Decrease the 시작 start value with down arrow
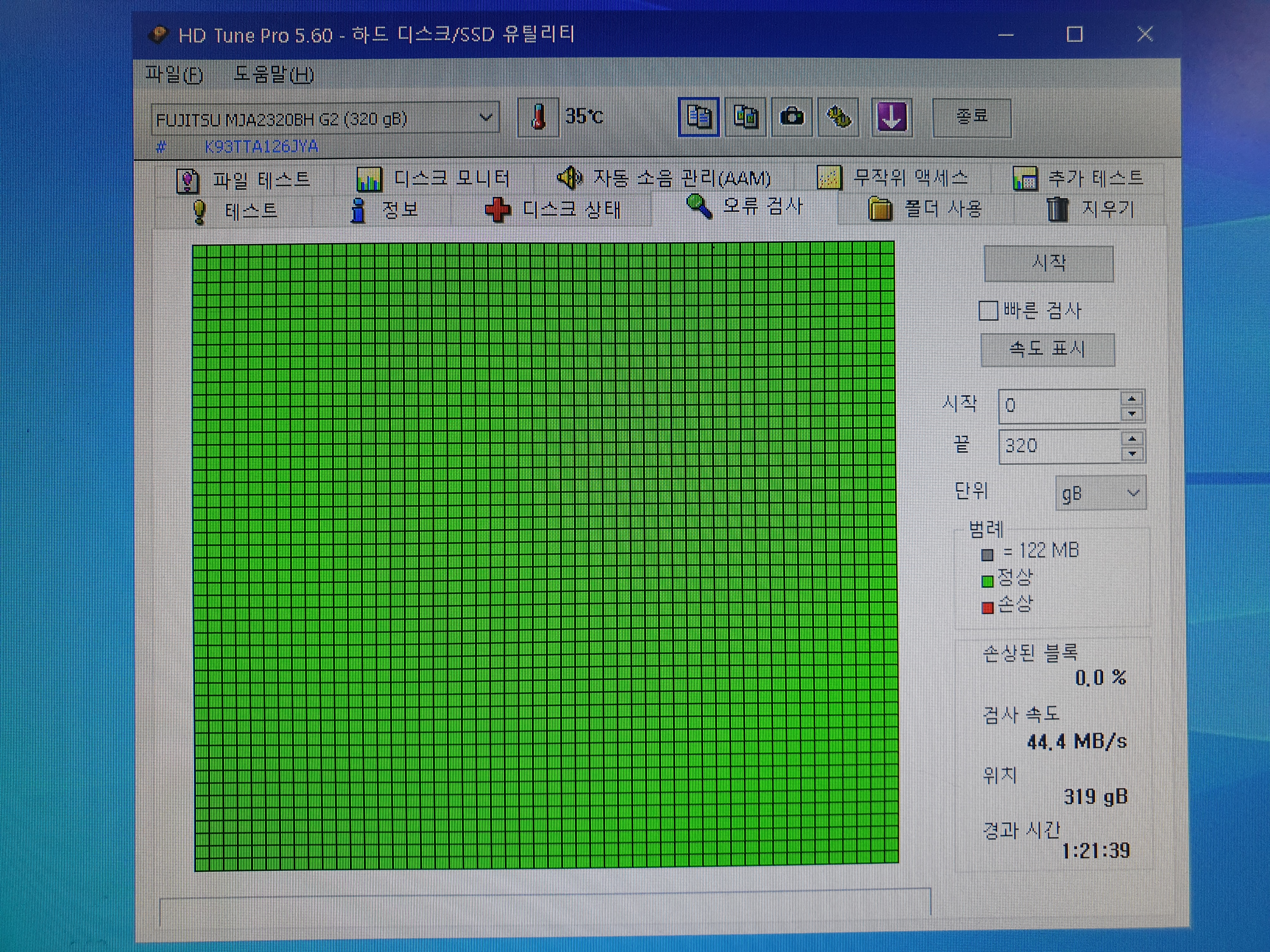The width and height of the screenshot is (1270, 952). coord(1132,414)
